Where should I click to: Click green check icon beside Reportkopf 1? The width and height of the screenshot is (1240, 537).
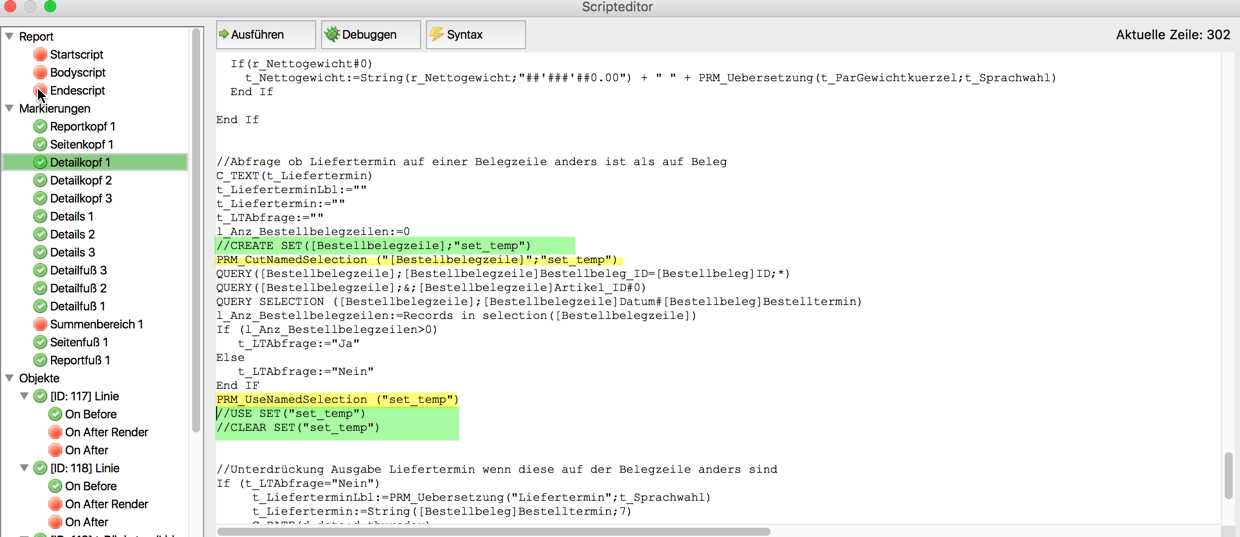(40, 127)
